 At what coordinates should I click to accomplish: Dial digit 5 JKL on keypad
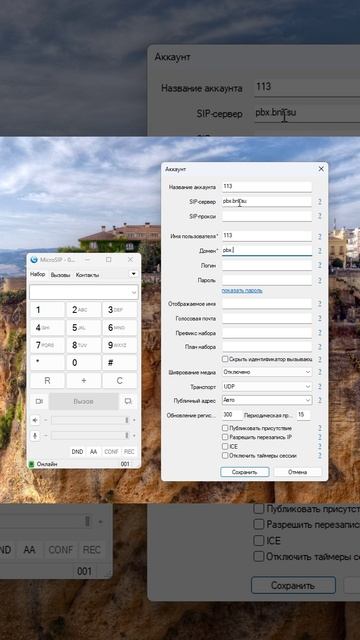tap(84, 328)
